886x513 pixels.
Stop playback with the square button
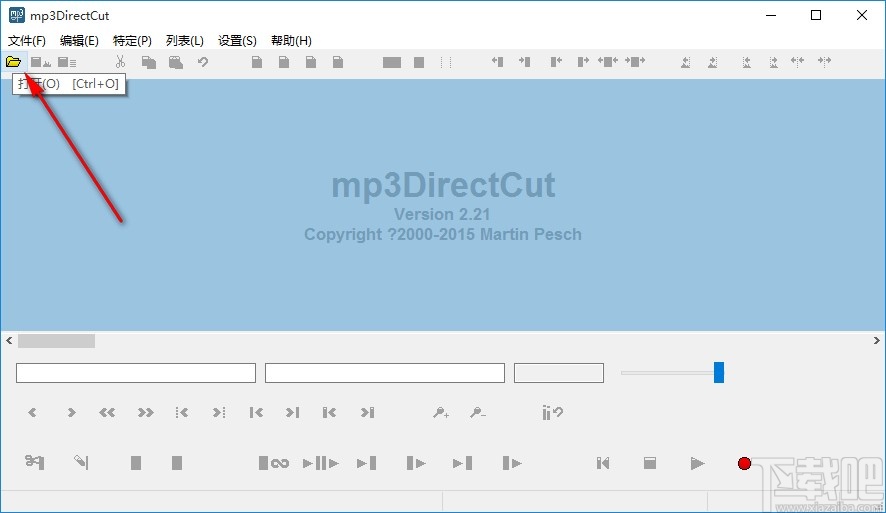click(x=650, y=463)
